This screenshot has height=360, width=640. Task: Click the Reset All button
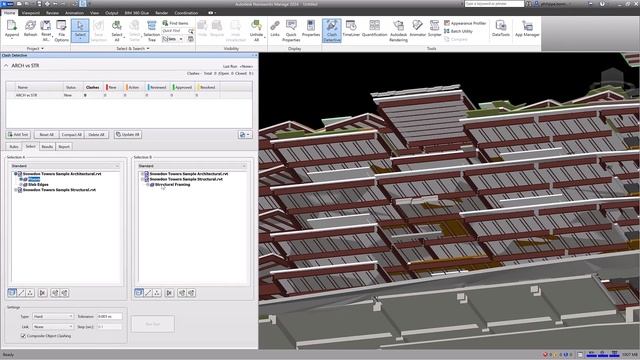(46, 134)
